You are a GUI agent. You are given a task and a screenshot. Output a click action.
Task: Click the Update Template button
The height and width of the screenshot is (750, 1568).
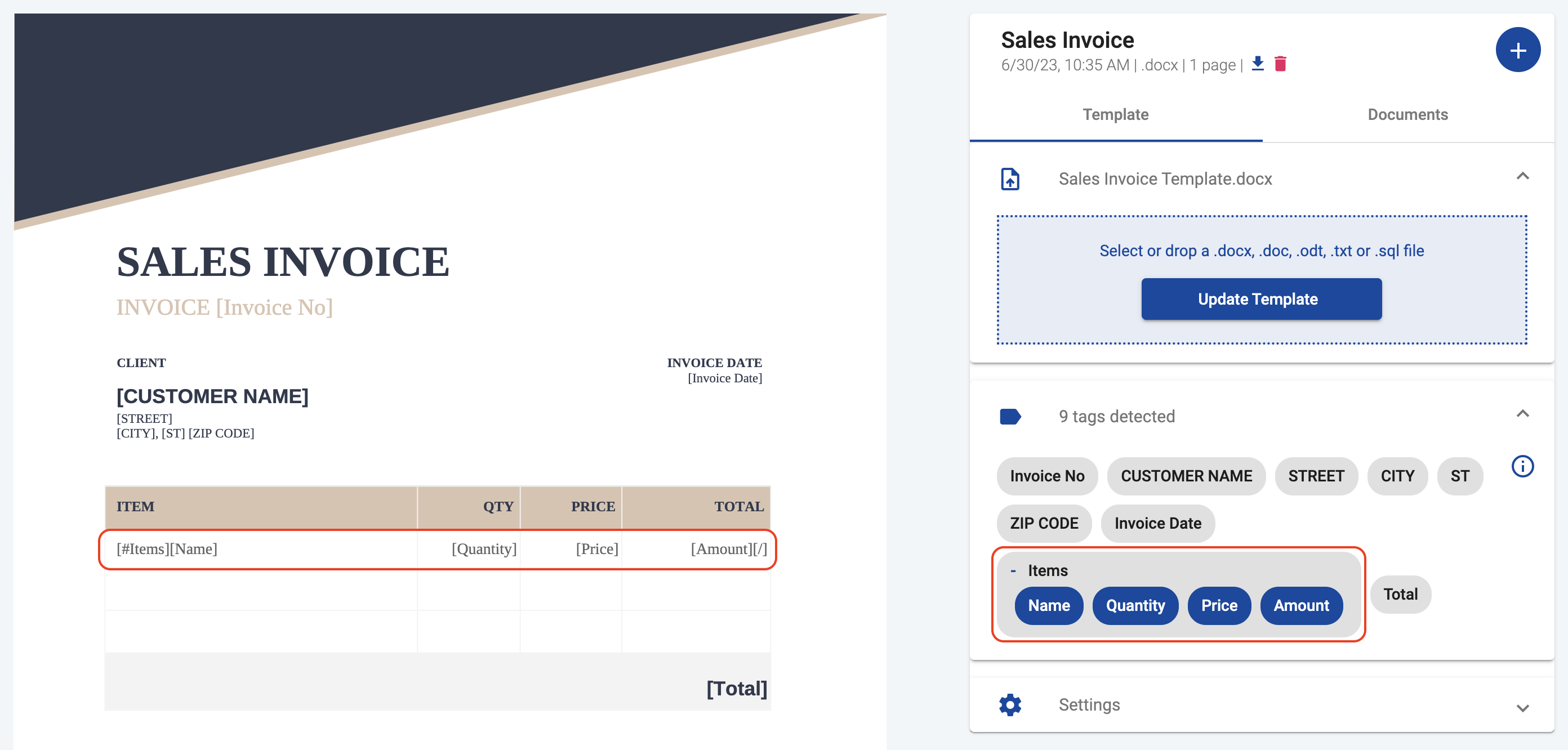point(1262,298)
